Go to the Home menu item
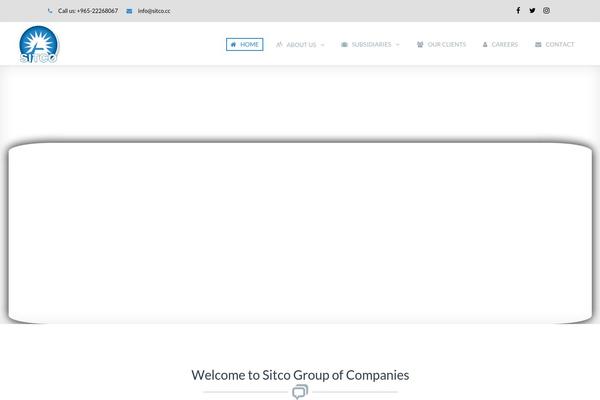 245,44
